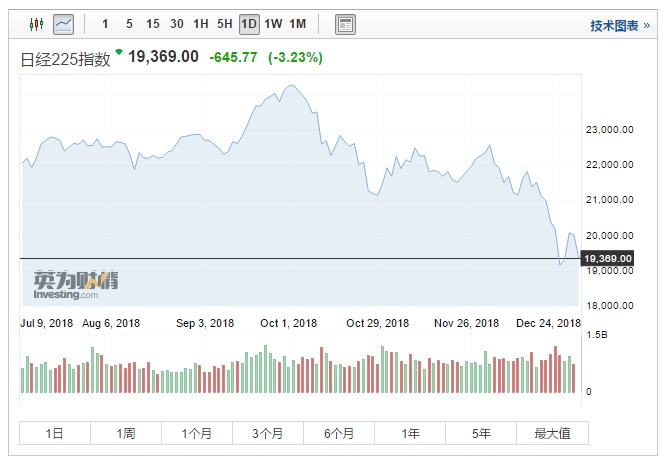Switch to the 5H interval
The width and height of the screenshot is (666, 462).
[x=225, y=23]
